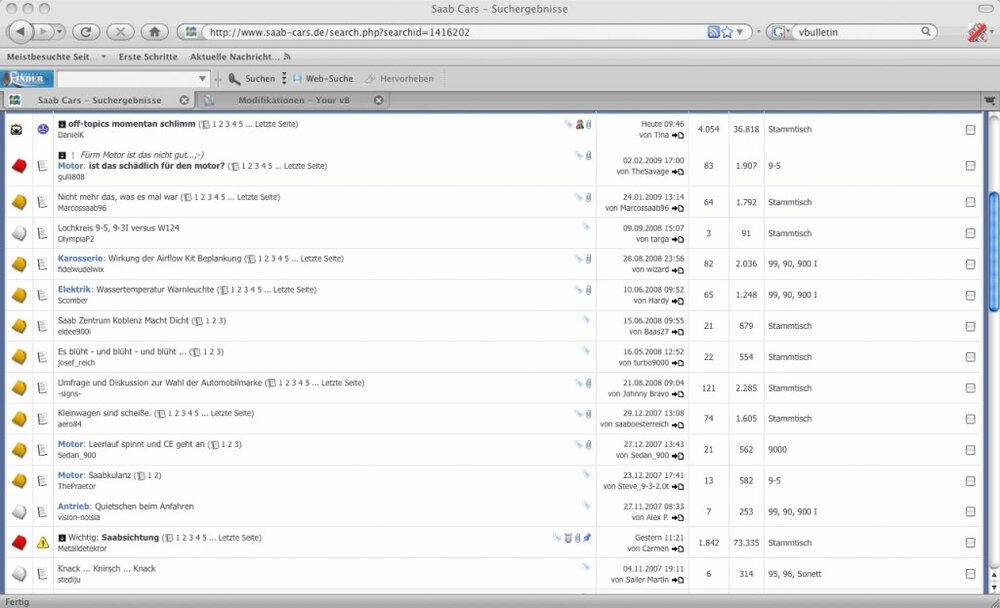Click the sticky pin icon on Saabsichtung thread
The width and height of the screenshot is (1000, 608).
pos(587,538)
